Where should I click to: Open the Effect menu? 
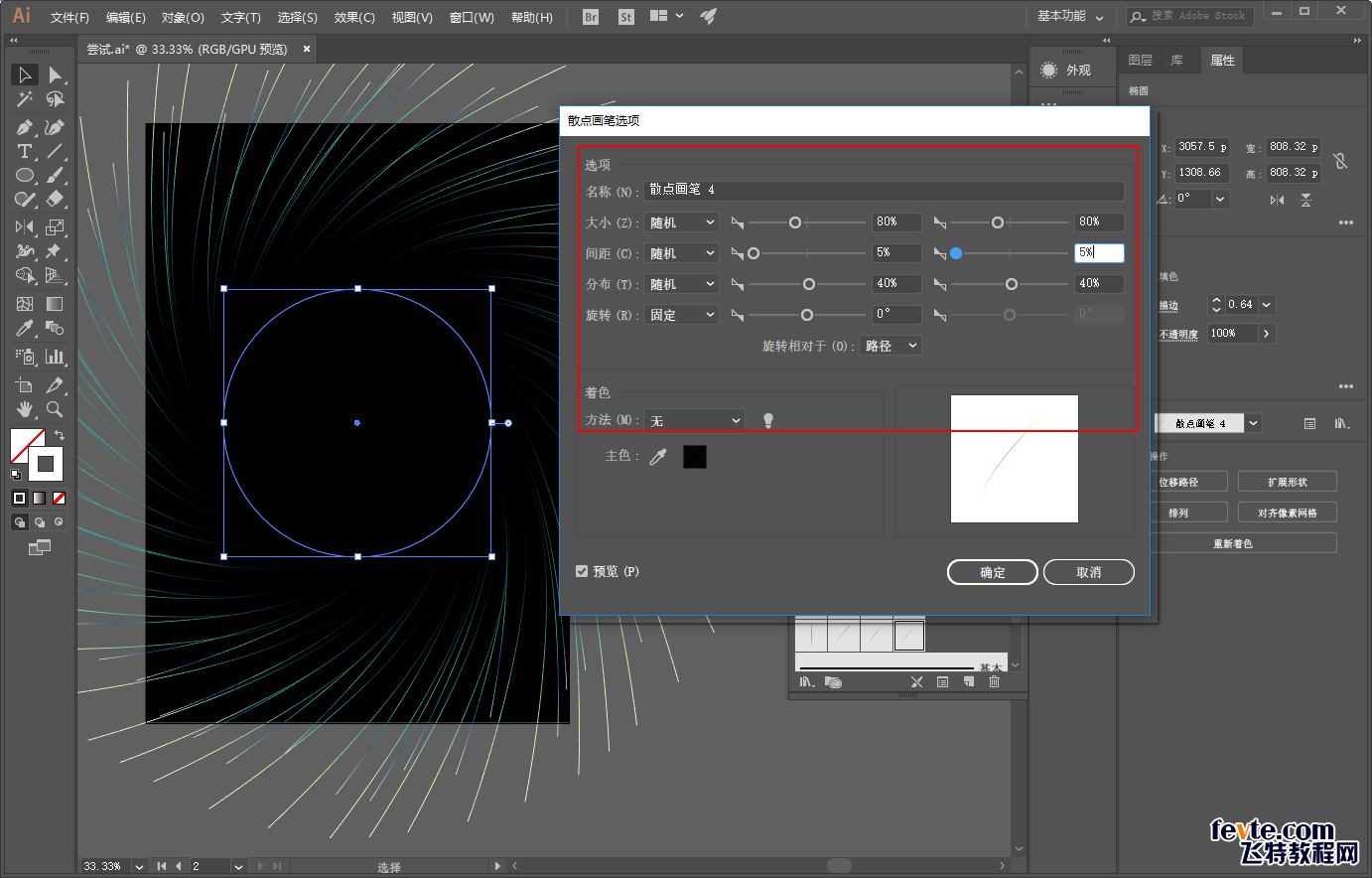pos(354,18)
